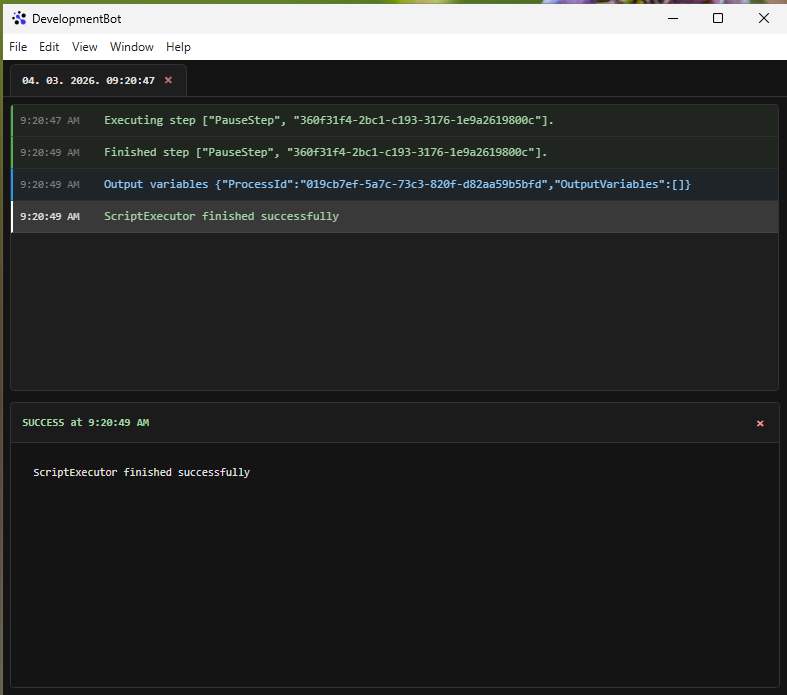Image resolution: width=787 pixels, height=695 pixels.
Task: Open the Edit menu
Action: click(49, 47)
